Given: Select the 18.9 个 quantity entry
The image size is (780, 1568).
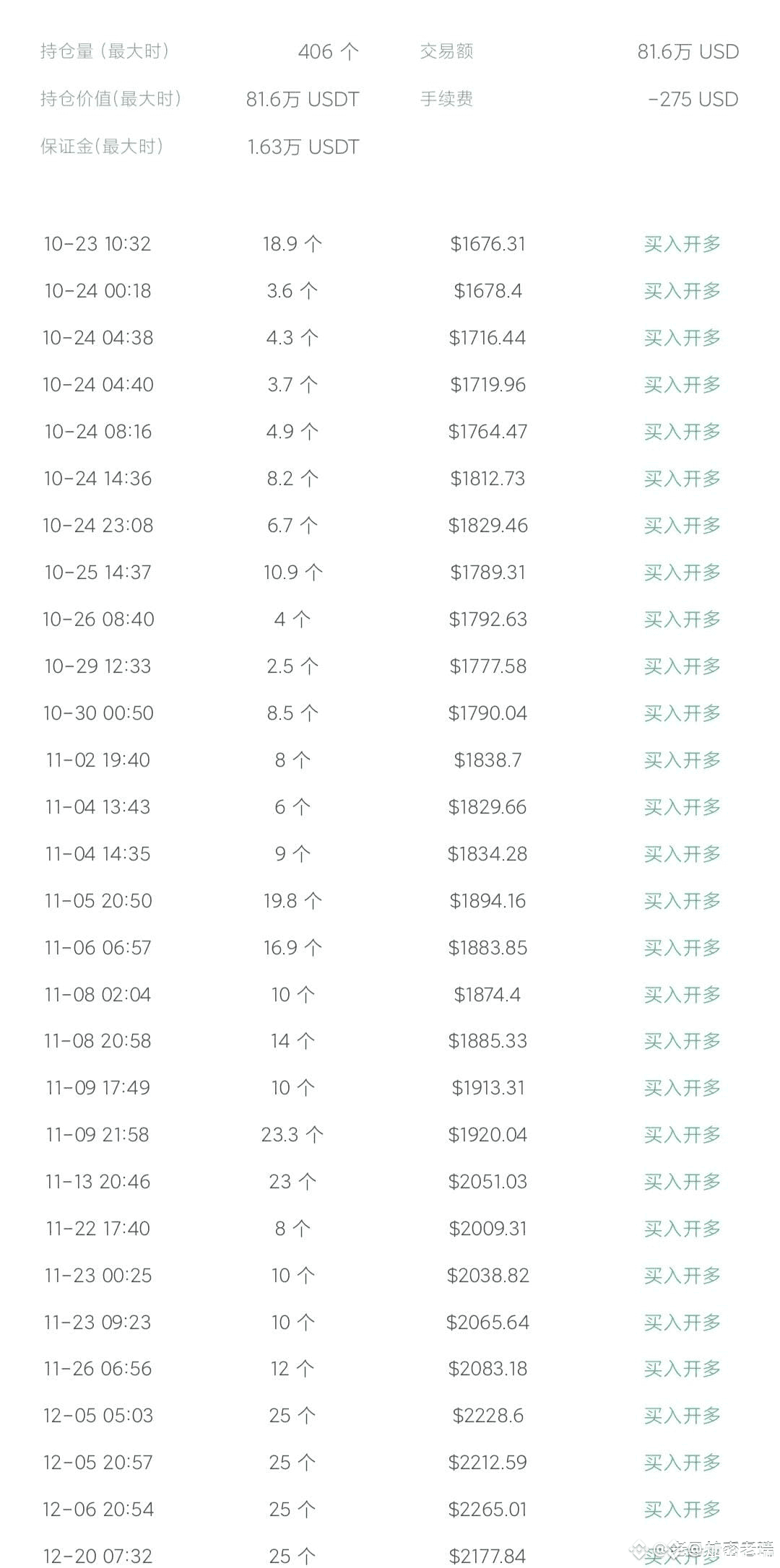Looking at the screenshot, I should click(292, 244).
